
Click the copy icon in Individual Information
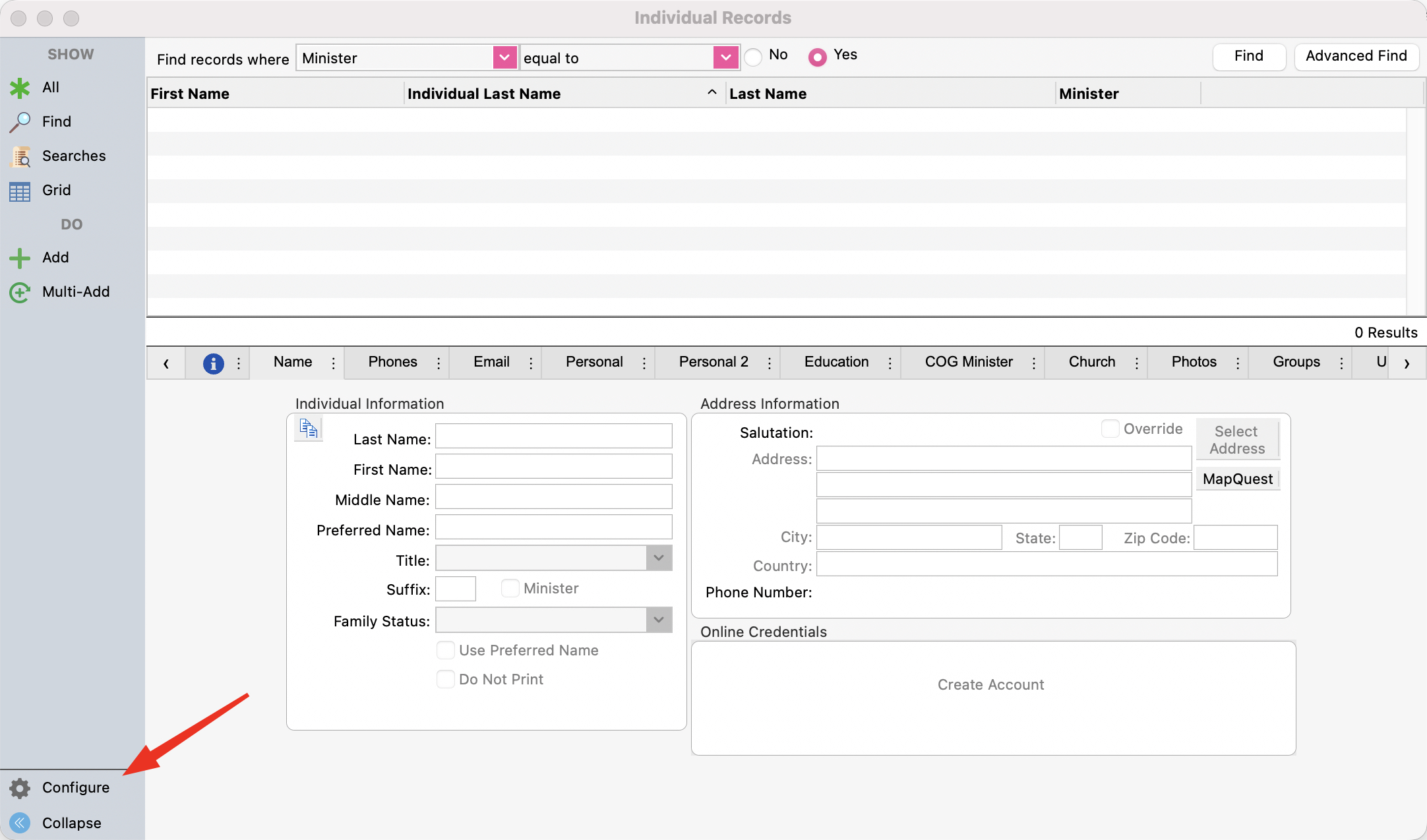tap(309, 429)
